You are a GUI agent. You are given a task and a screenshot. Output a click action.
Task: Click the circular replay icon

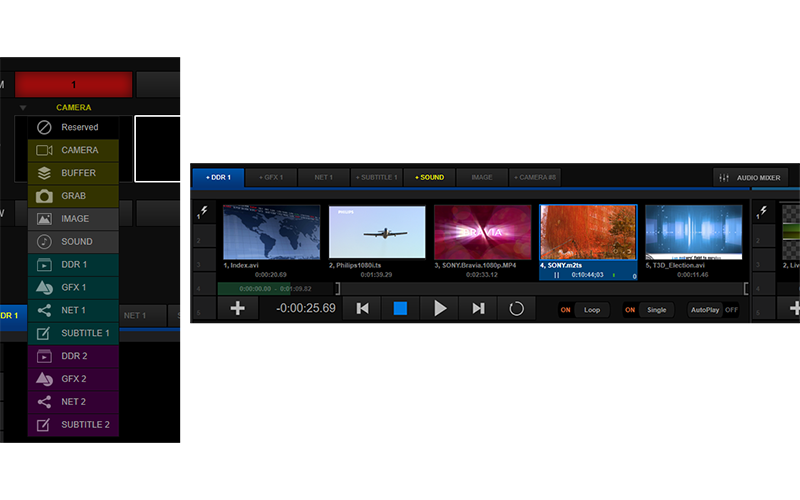point(516,309)
